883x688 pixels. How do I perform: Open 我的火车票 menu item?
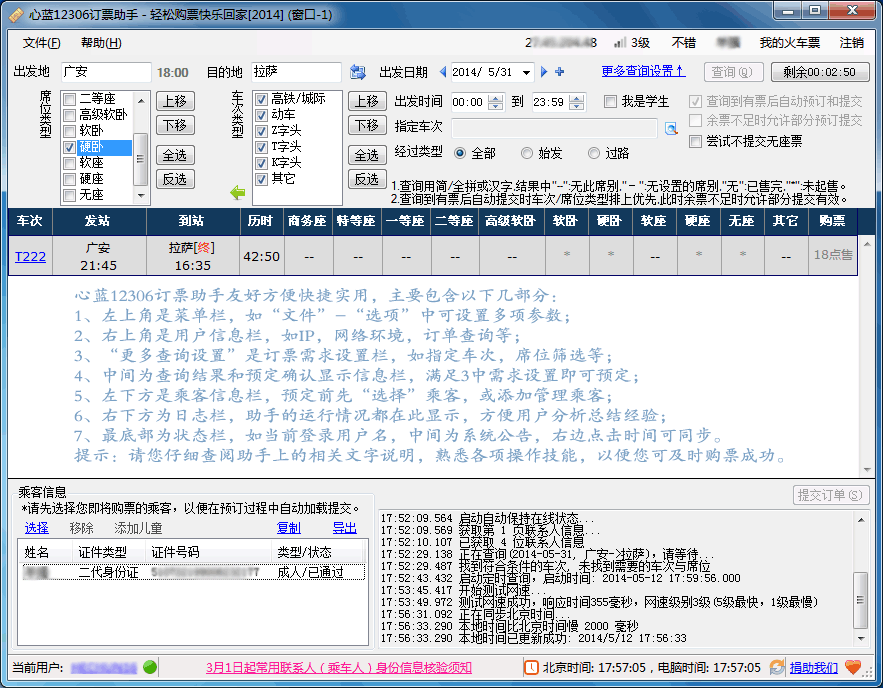[x=790, y=43]
